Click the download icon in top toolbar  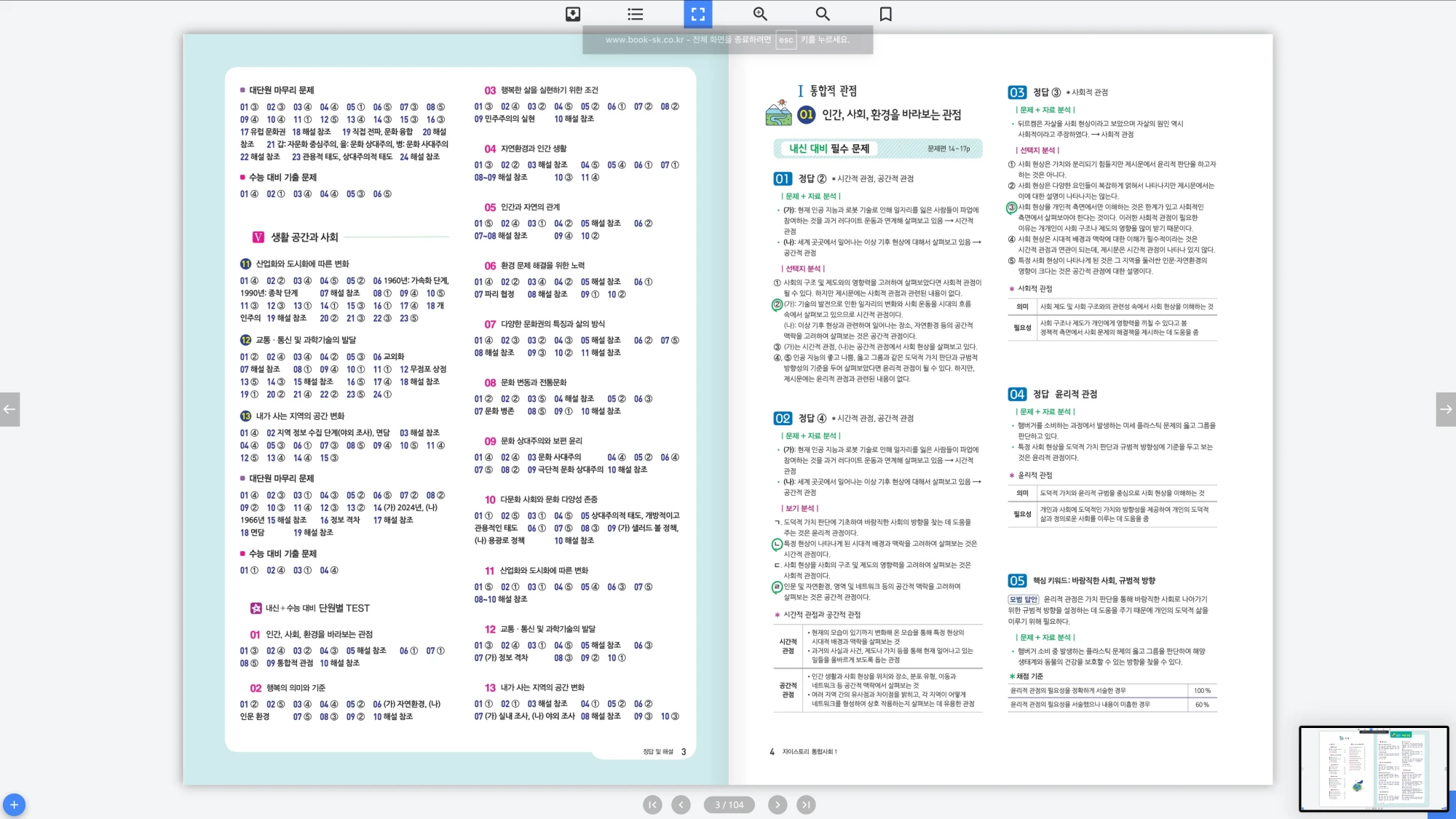573,14
